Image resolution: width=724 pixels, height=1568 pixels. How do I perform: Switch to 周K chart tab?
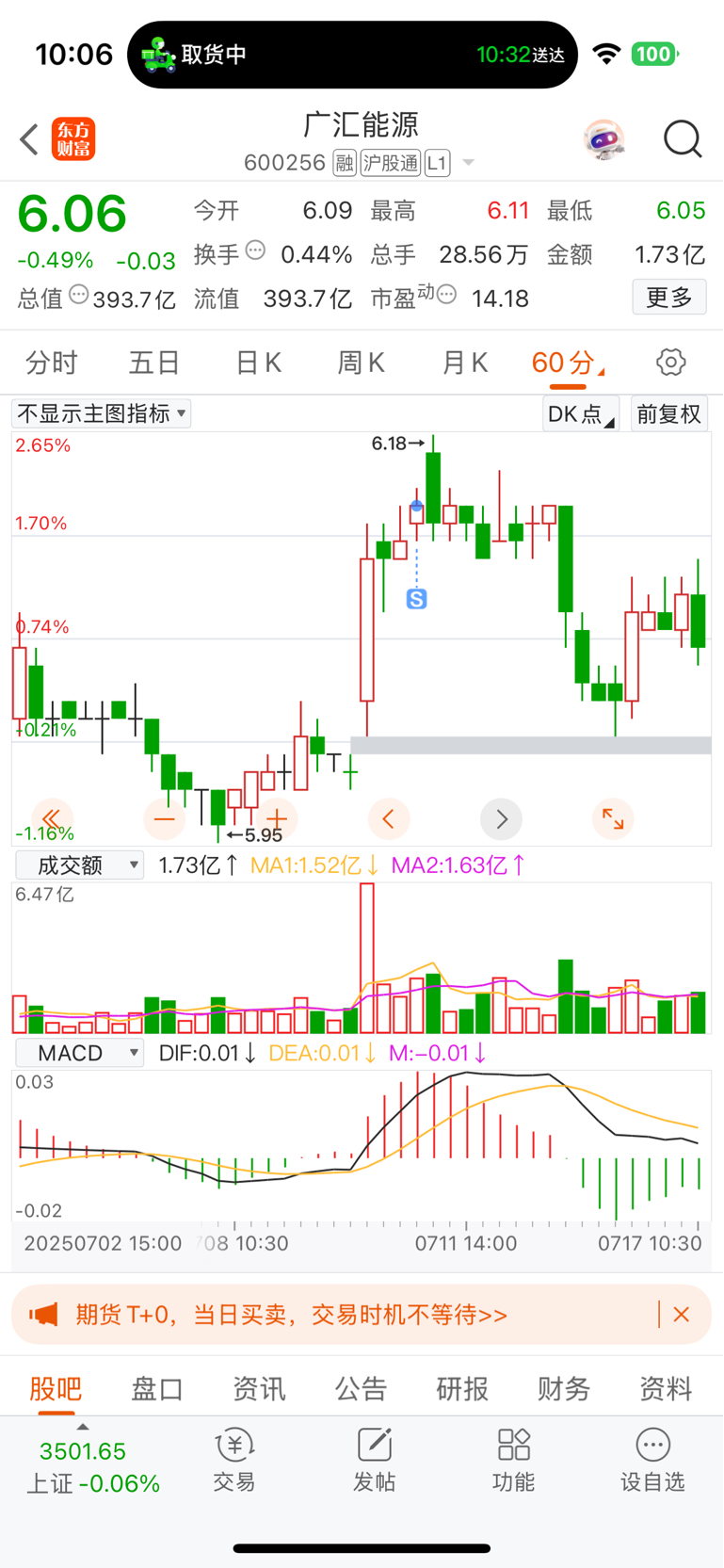(x=362, y=363)
